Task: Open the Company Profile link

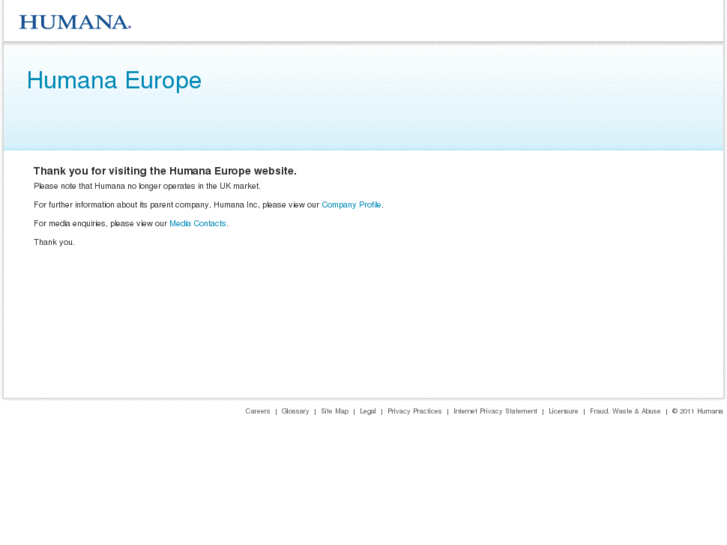Action: (x=351, y=205)
